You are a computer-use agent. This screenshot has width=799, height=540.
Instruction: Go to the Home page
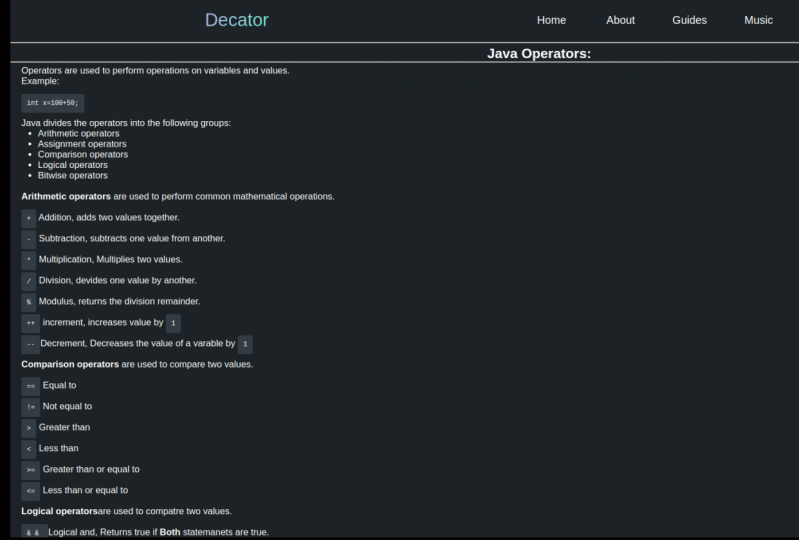click(551, 20)
